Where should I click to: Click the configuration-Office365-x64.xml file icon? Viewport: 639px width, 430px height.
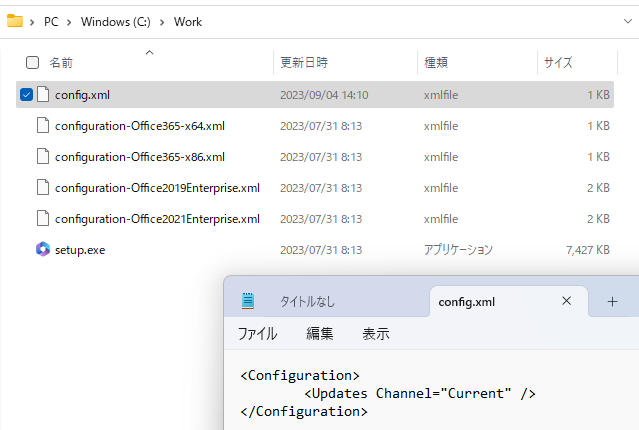click(x=43, y=126)
